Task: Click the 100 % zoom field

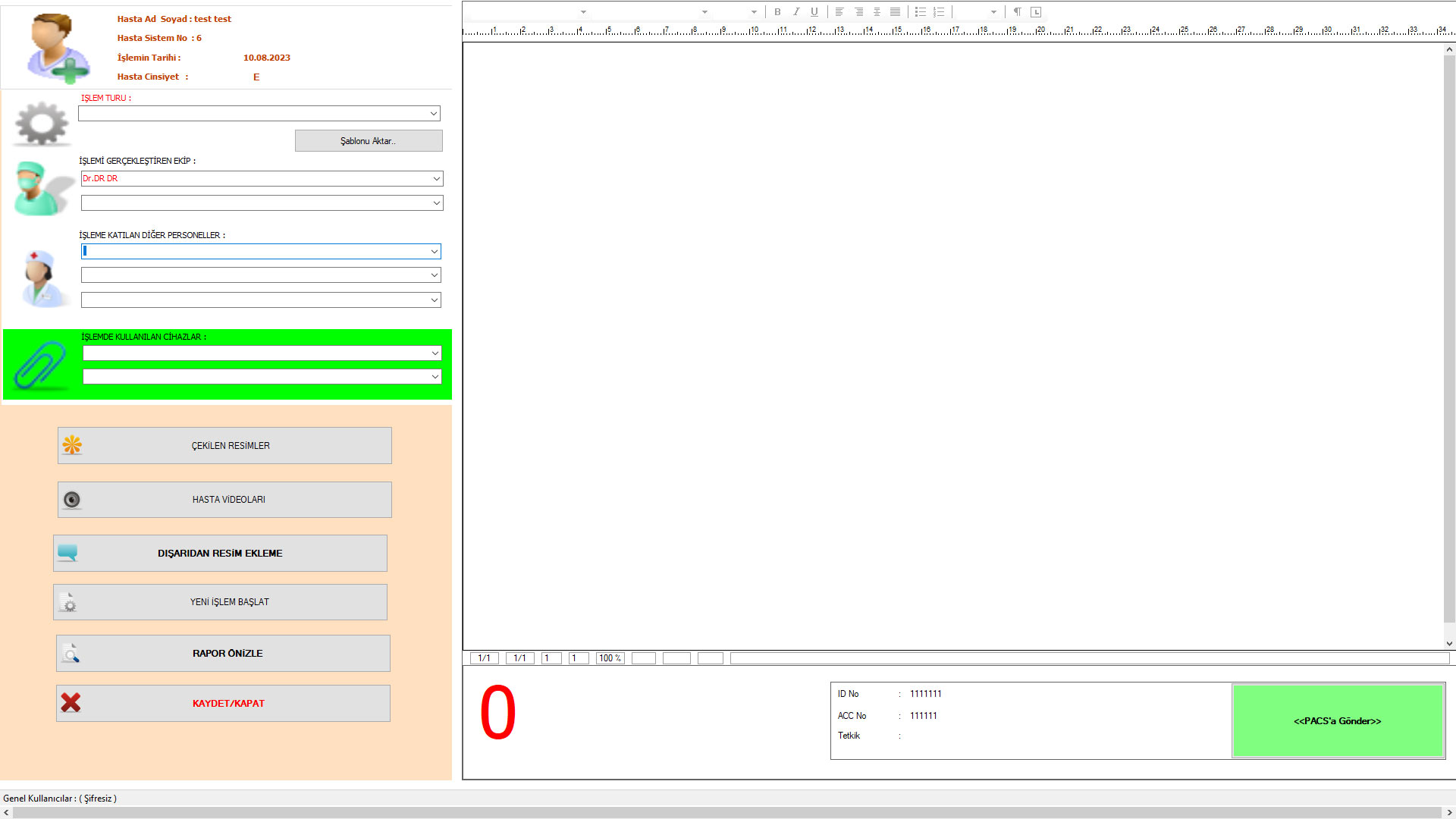Action: 610,658
